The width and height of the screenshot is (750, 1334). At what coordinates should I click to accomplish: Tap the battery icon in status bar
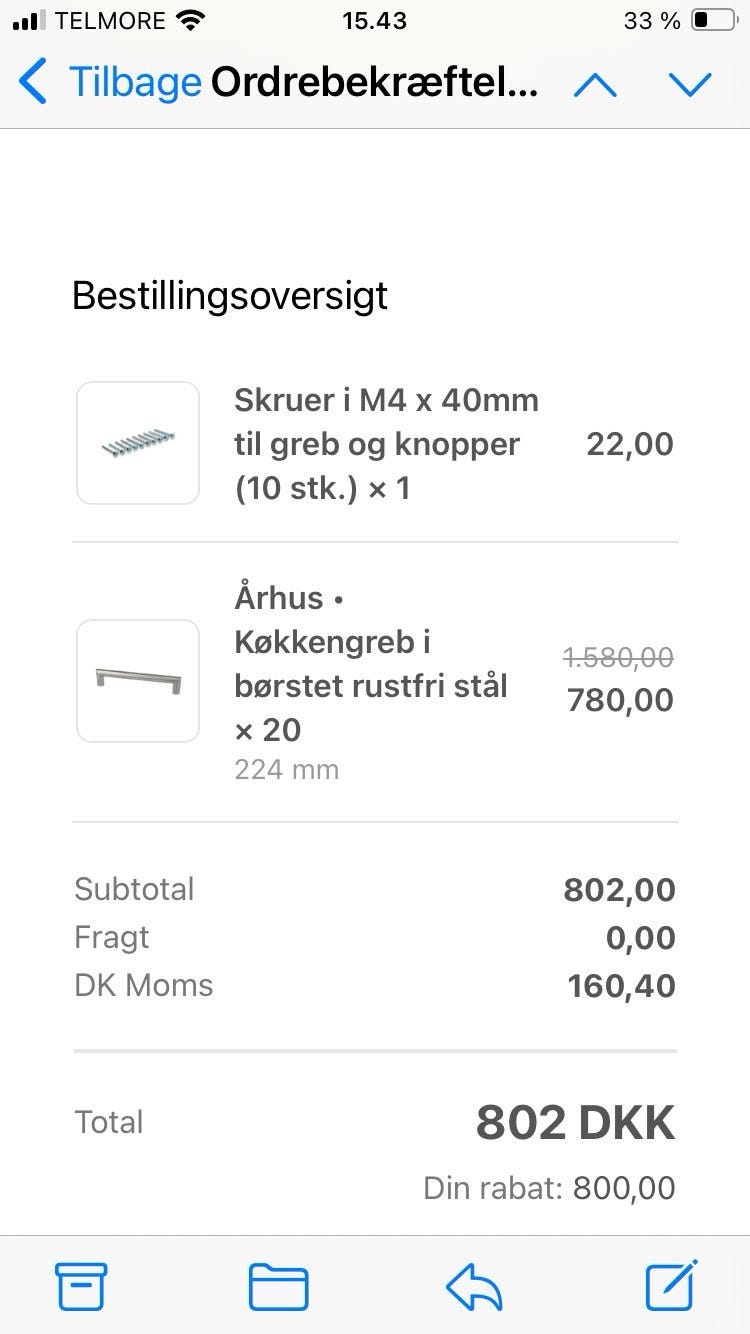click(714, 20)
